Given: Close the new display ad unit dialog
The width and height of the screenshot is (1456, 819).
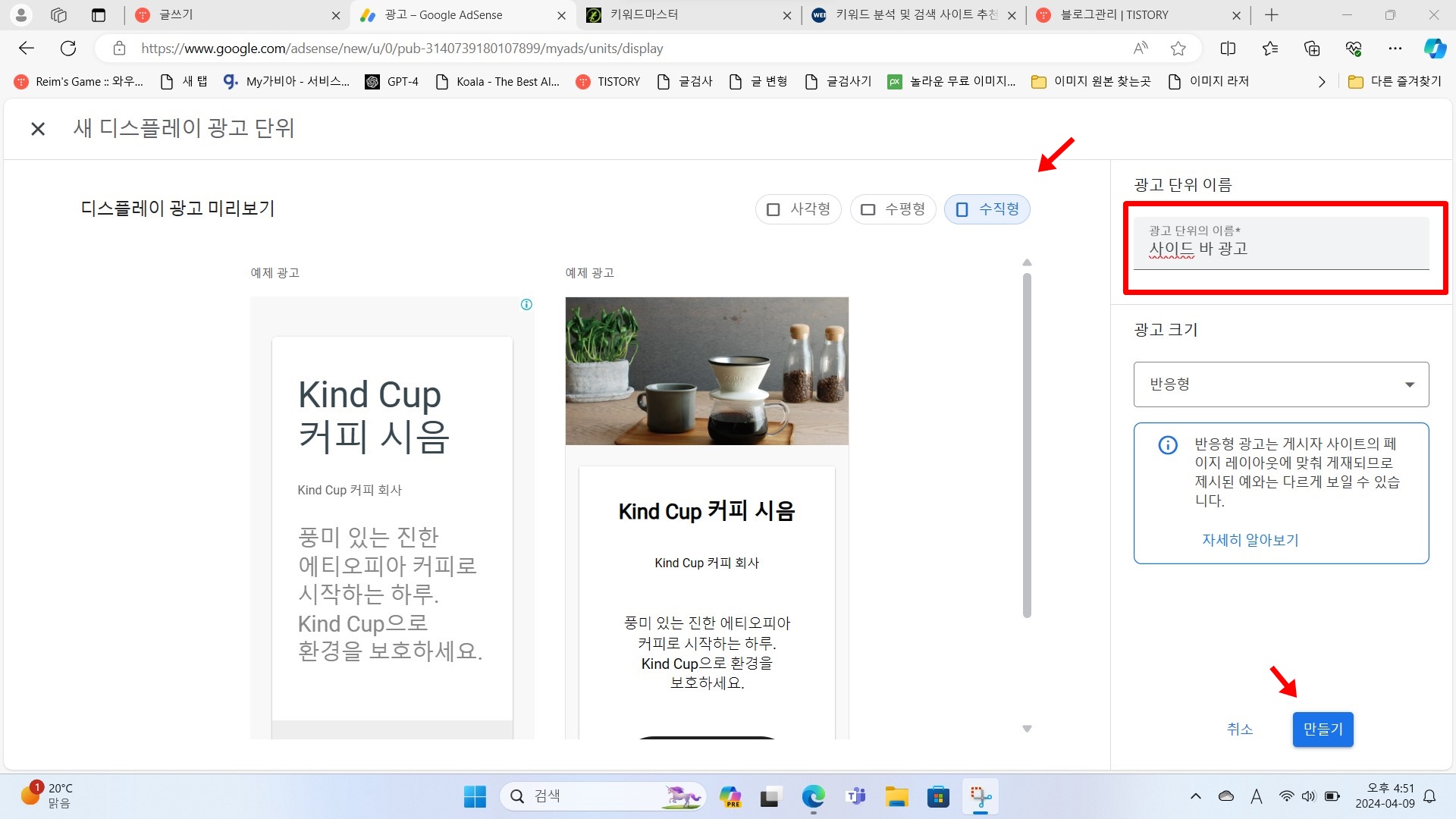Looking at the screenshot, I should 38,129.
